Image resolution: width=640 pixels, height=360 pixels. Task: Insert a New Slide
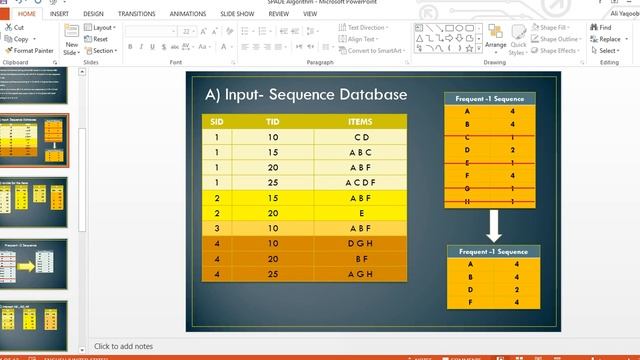pyautogui.click(x=71, y=40)
